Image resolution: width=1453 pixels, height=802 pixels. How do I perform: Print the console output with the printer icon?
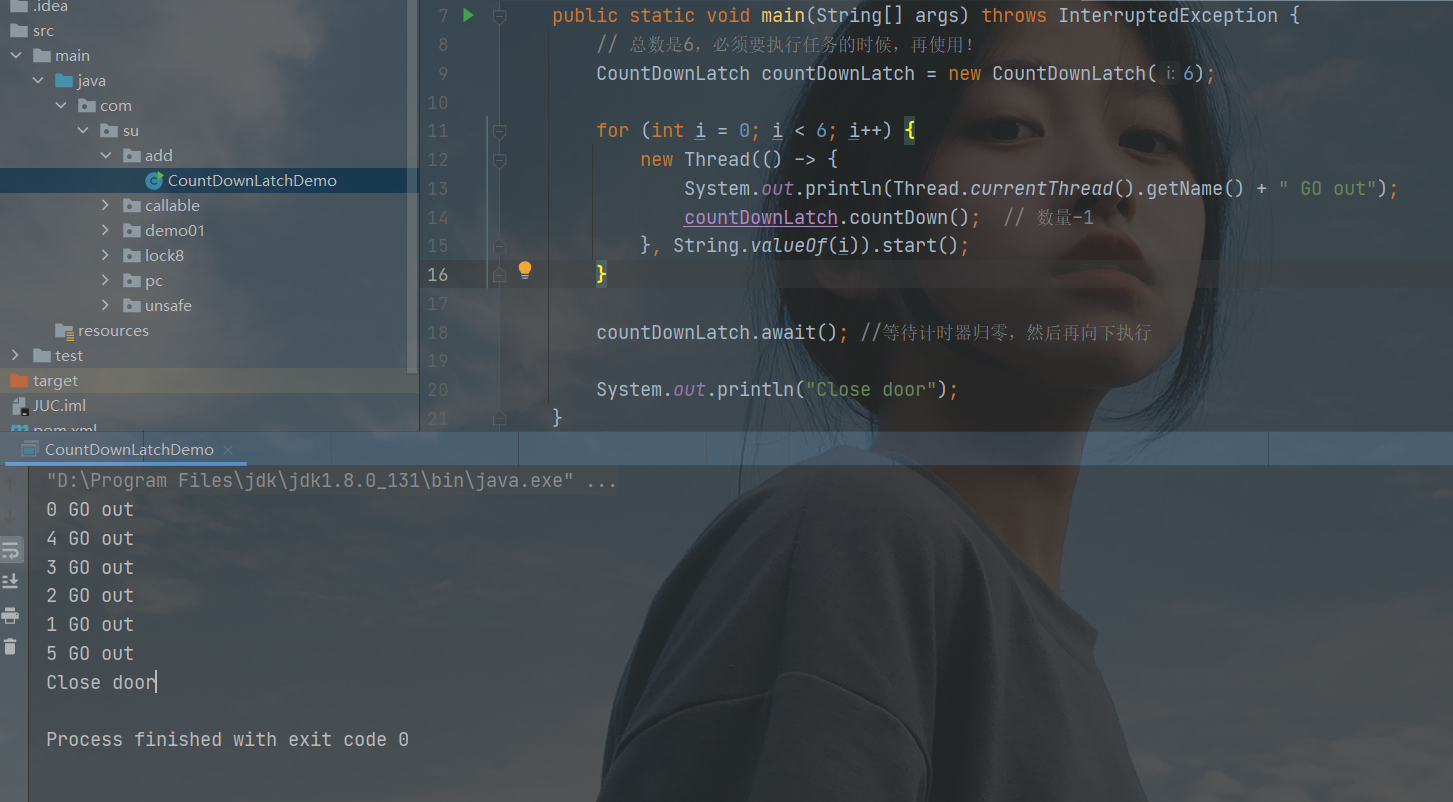coord(10,615)
